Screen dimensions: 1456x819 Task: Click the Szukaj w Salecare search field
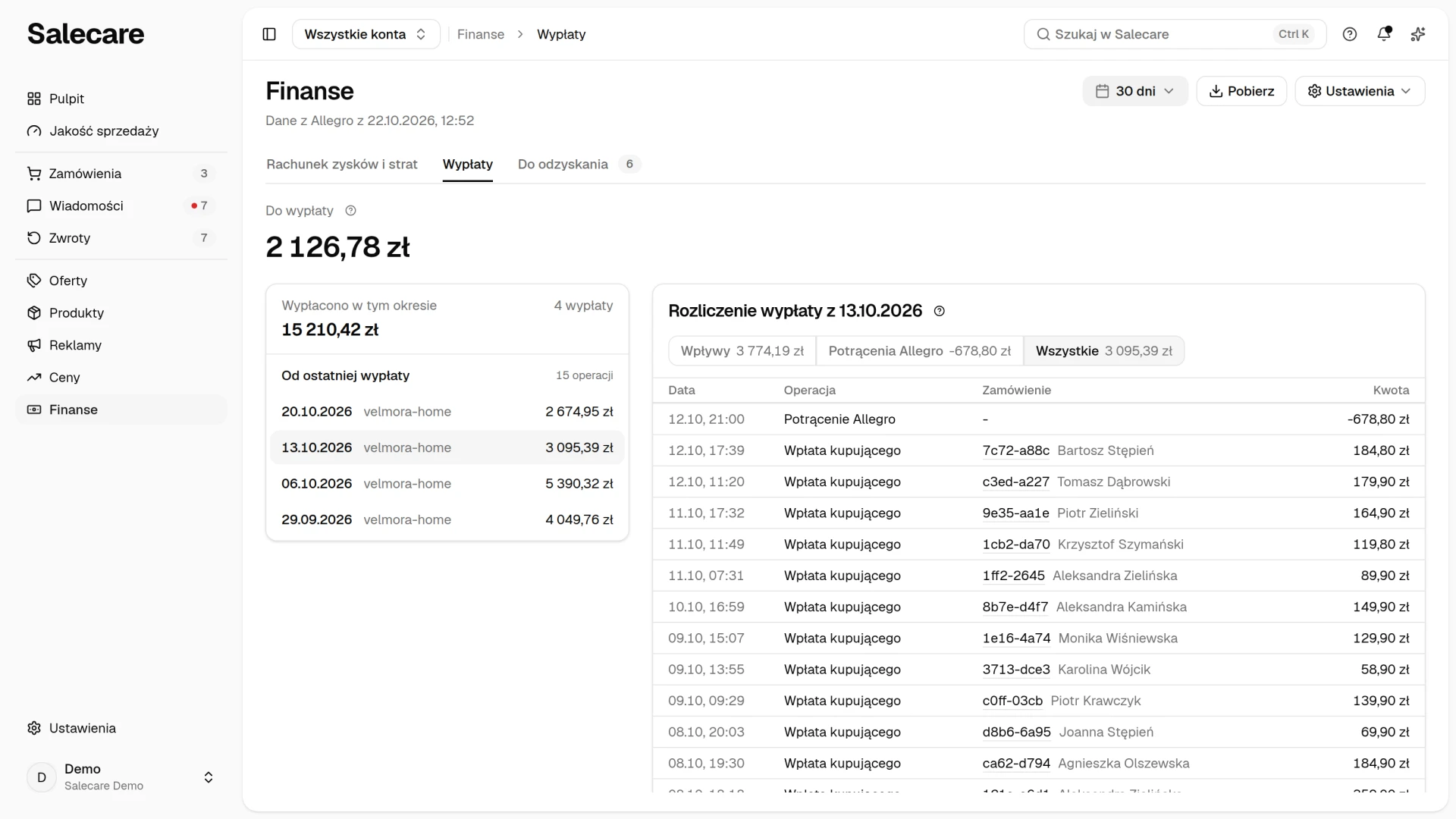click(1175, 34)
